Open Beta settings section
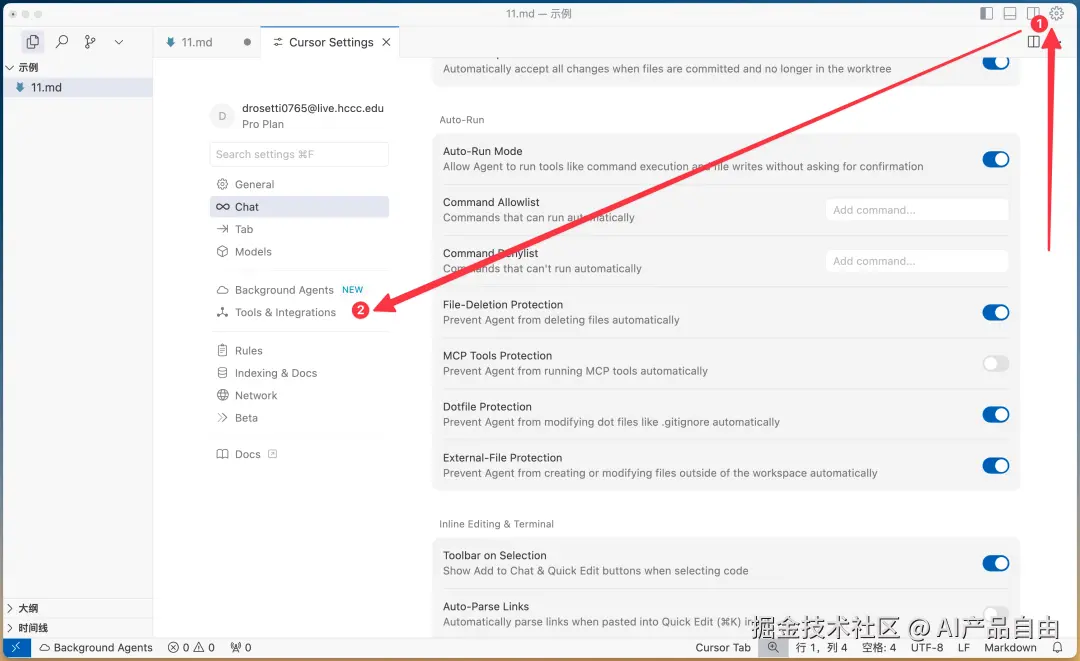 299,417
